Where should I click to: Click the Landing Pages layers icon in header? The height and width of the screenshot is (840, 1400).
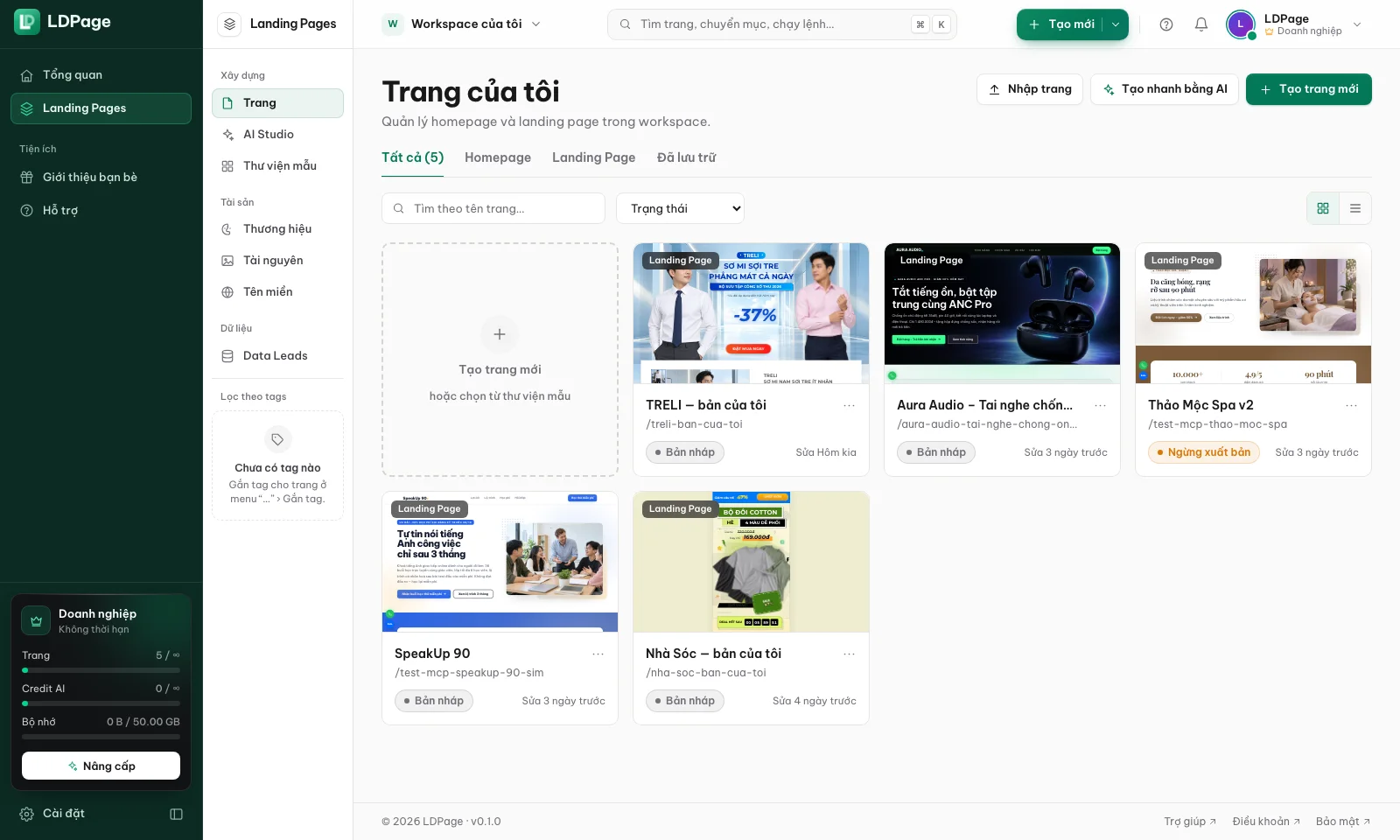pos(229,24)
